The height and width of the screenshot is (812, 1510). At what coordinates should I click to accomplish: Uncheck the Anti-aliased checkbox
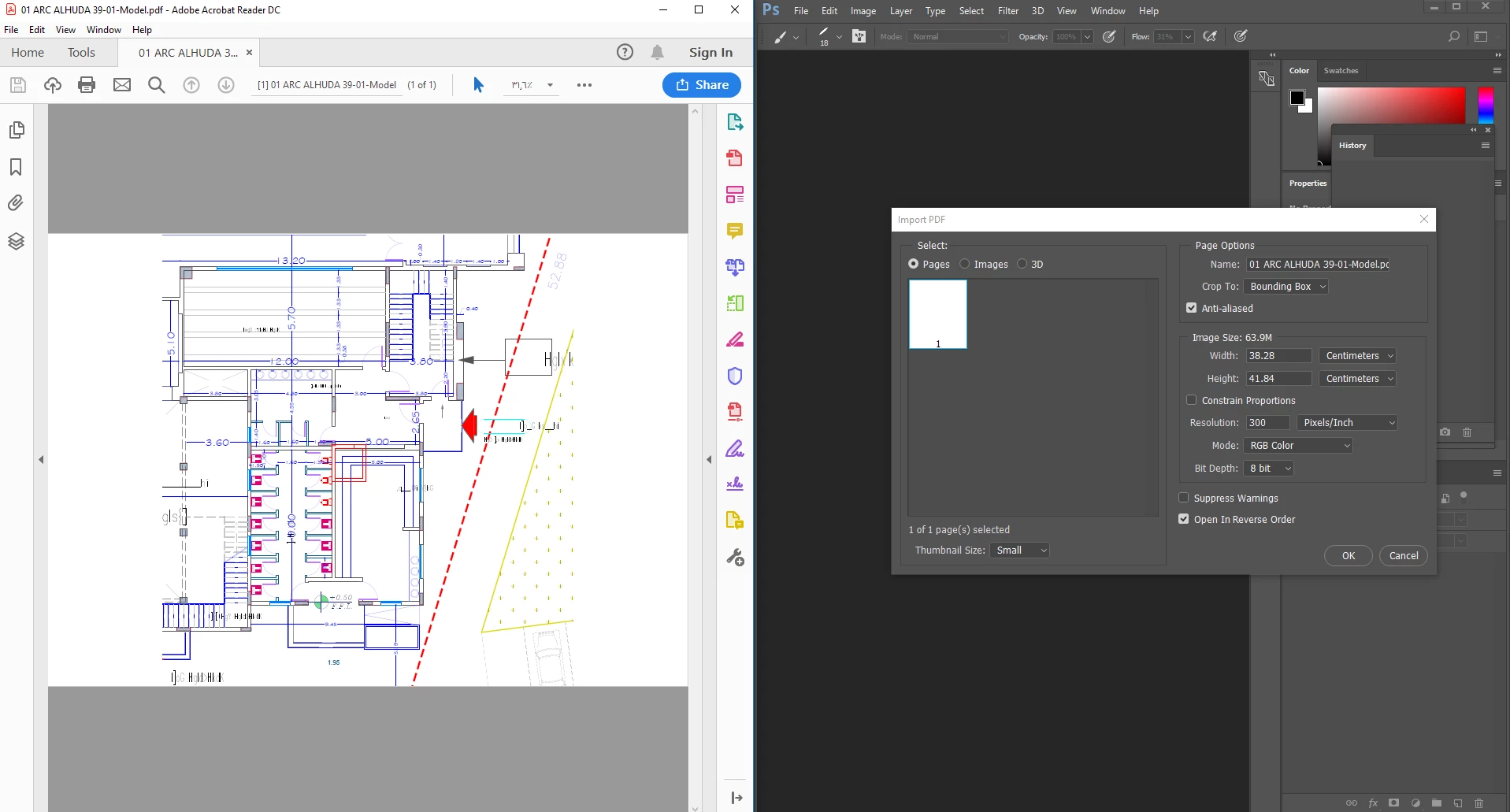[1191, 308]
